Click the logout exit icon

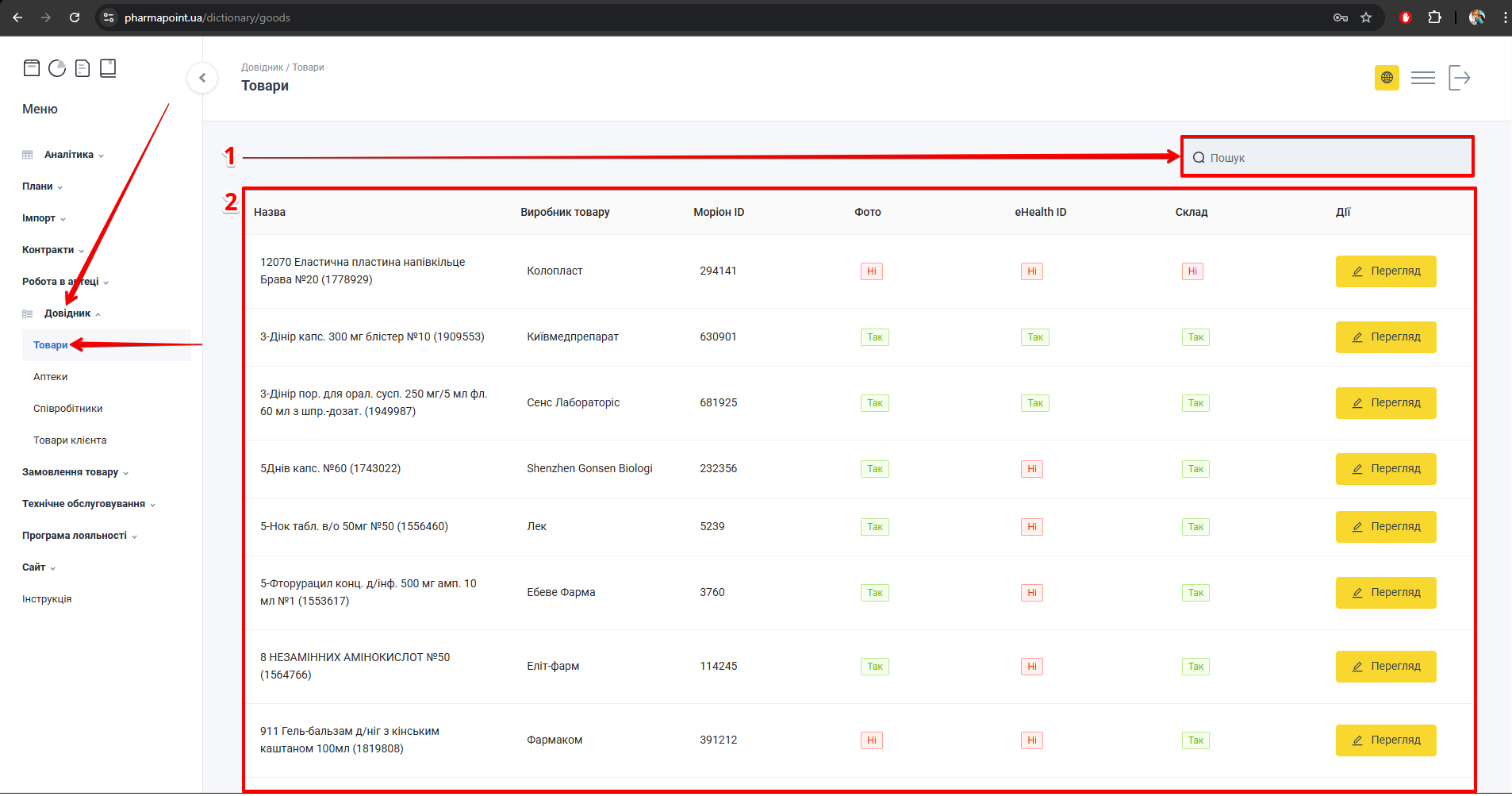tap(1459, 78)
